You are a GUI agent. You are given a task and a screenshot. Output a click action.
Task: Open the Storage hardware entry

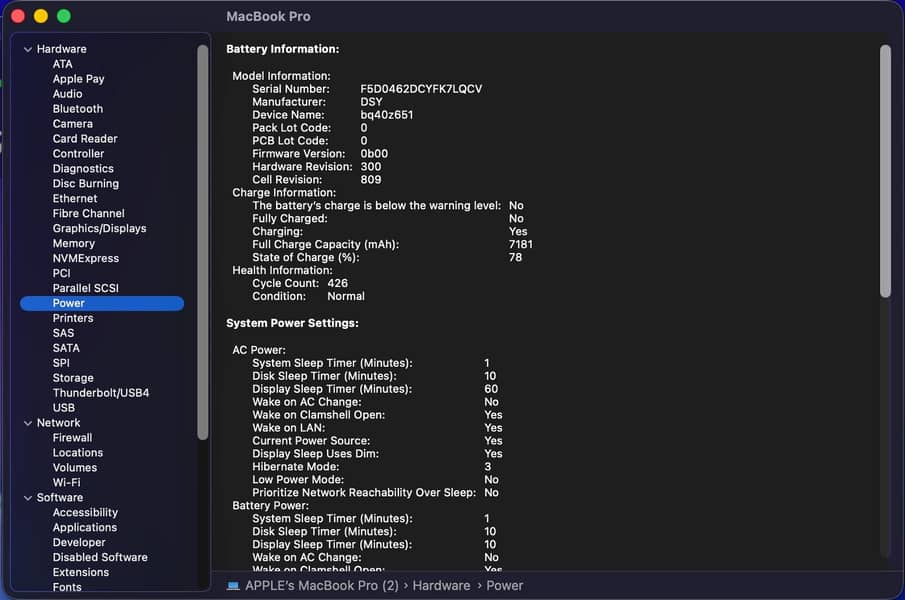tap(73, 378)
